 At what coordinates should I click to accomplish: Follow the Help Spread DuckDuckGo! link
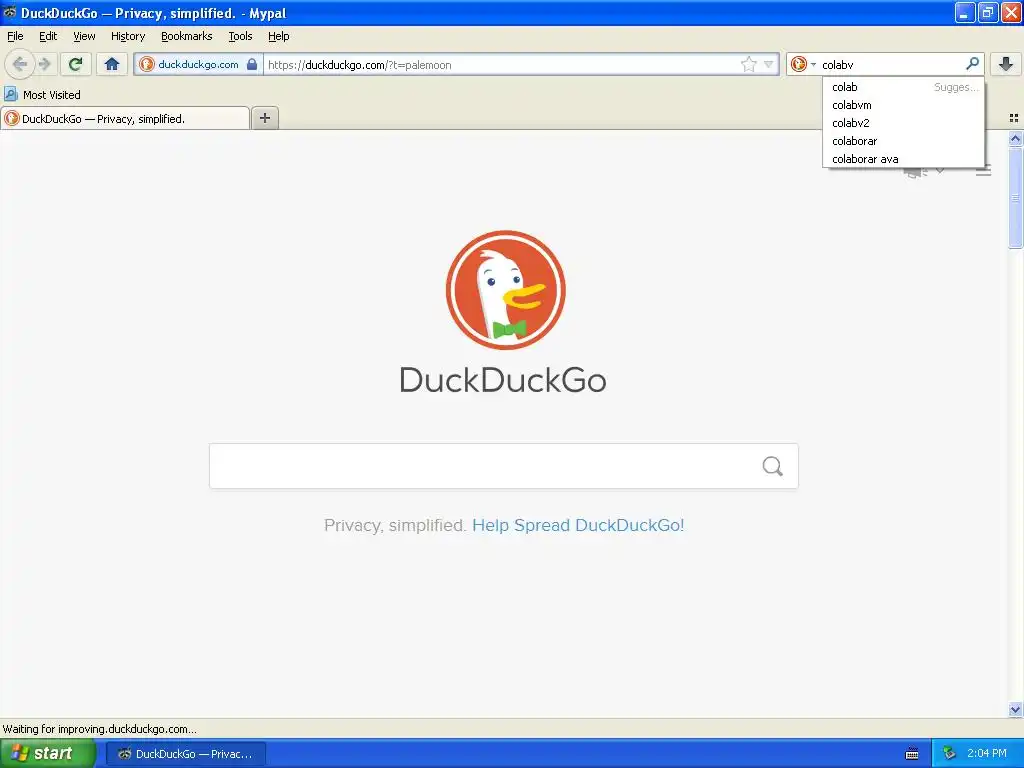pos(578,525)
